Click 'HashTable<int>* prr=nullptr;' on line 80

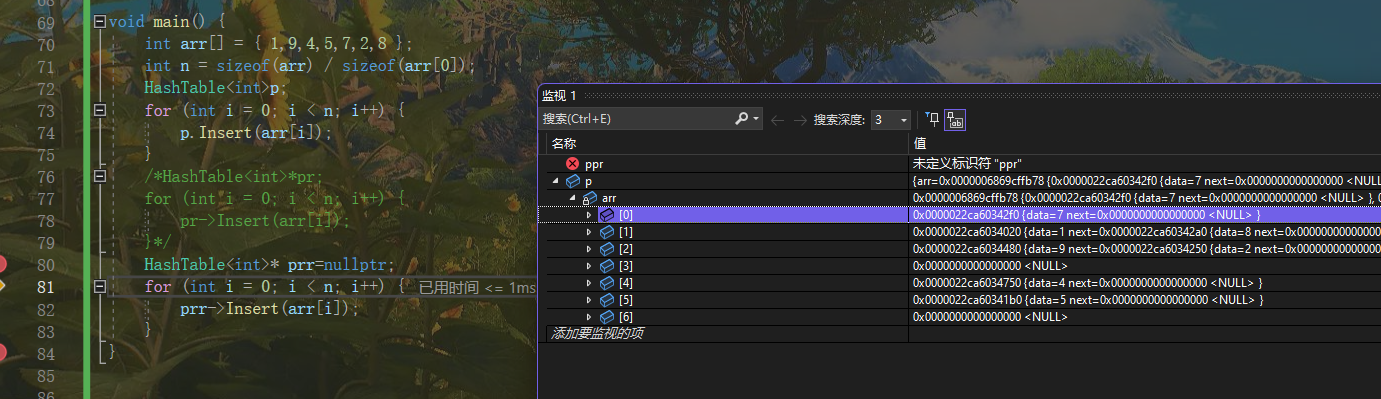tap(269, 264)
